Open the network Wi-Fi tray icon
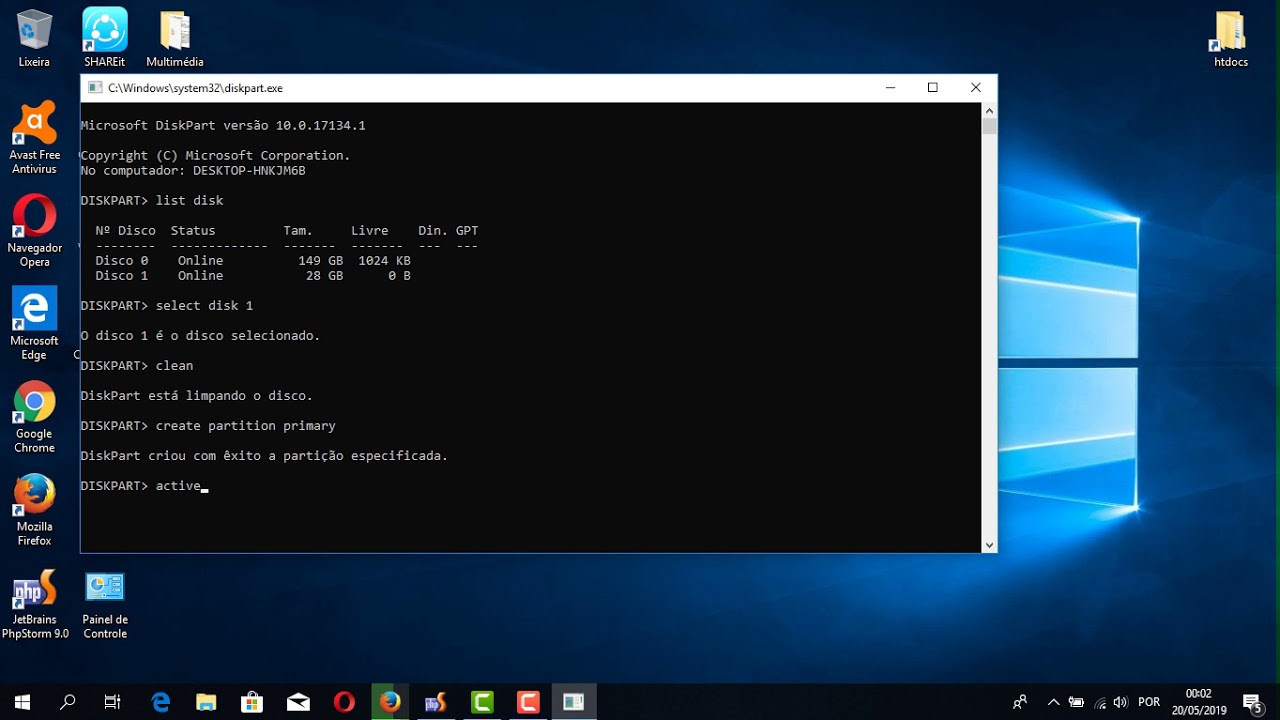 pos(1100,702)
